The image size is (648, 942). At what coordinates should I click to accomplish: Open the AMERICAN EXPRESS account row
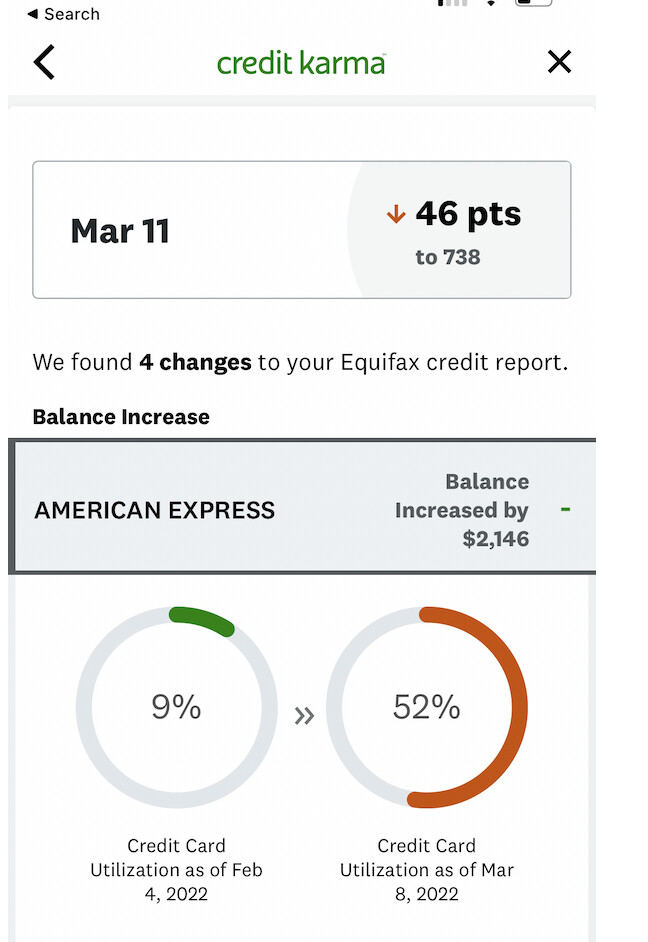pyautogui.click(x=155, y=510)
